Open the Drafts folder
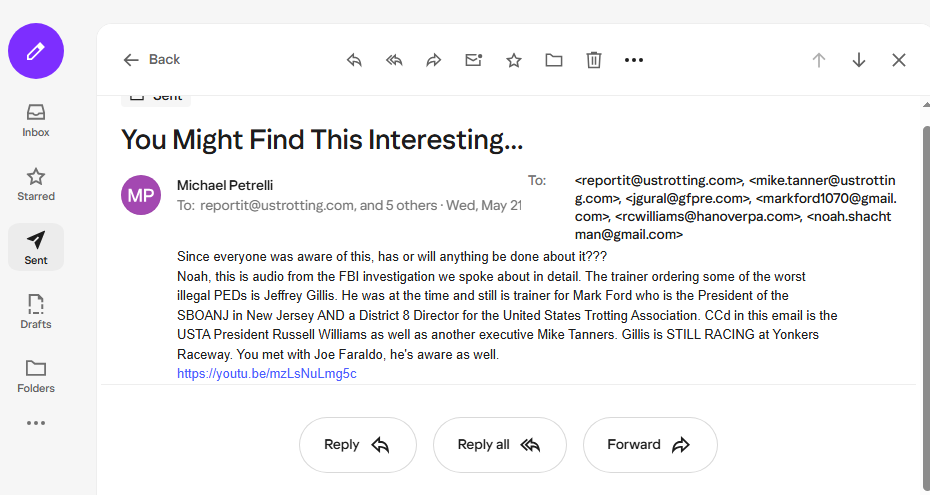Image resolution: width=930 pixels, height=495 pixels. [36, 311]
